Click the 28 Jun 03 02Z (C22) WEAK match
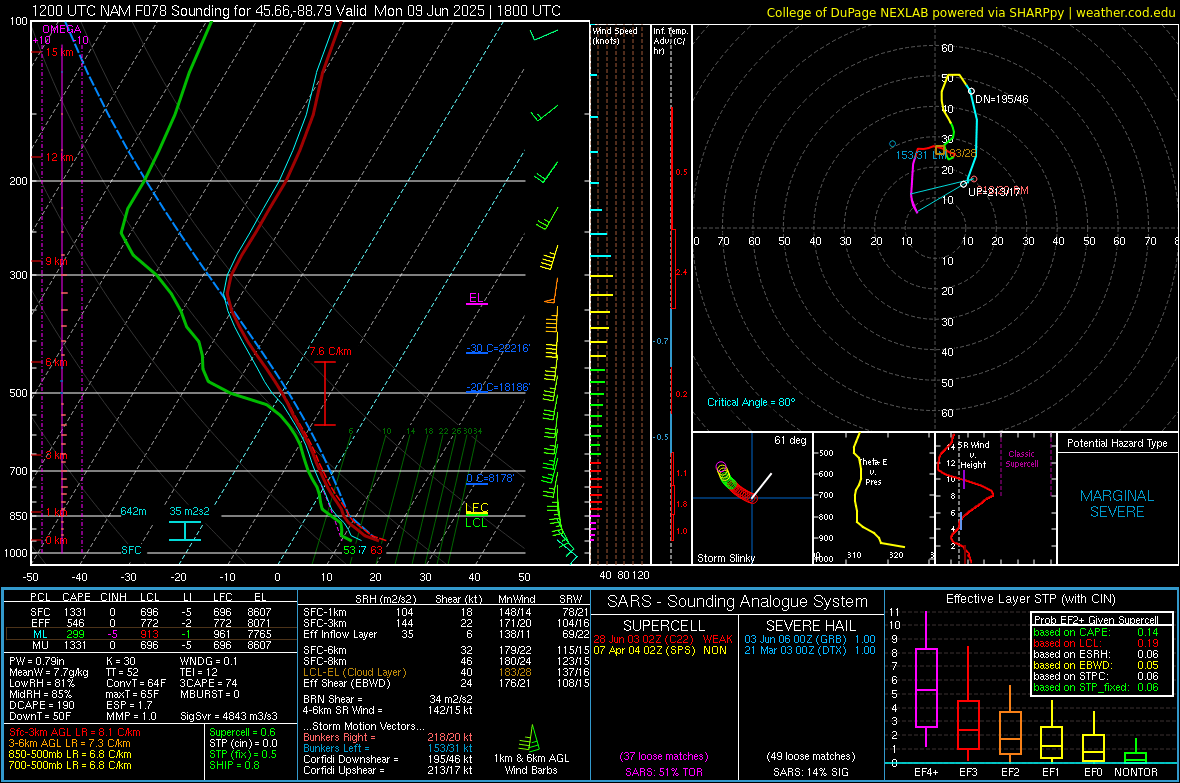The image size is (1180, 783). tap(663, 639)
